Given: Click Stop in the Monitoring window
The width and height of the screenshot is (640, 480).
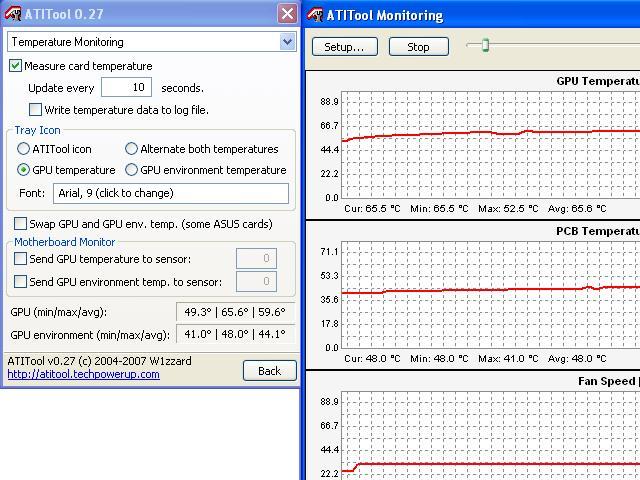Looking at the screenshot, I should (x=418, y=47).
